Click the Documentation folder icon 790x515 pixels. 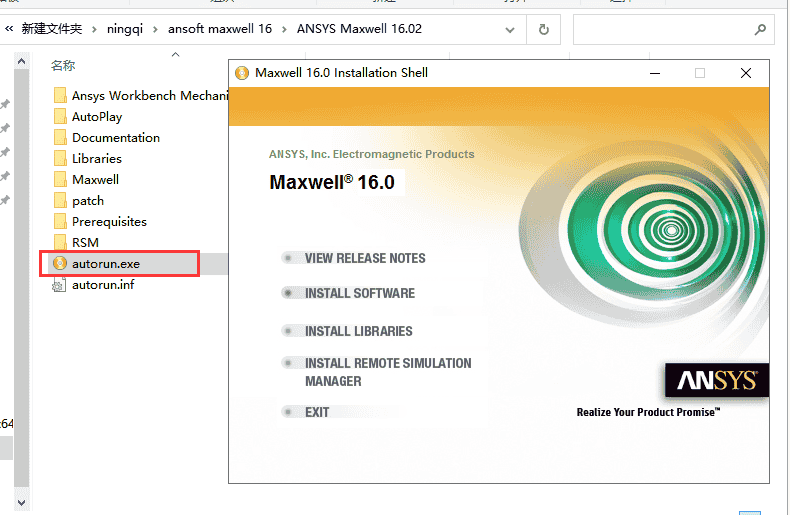(60, 137)
